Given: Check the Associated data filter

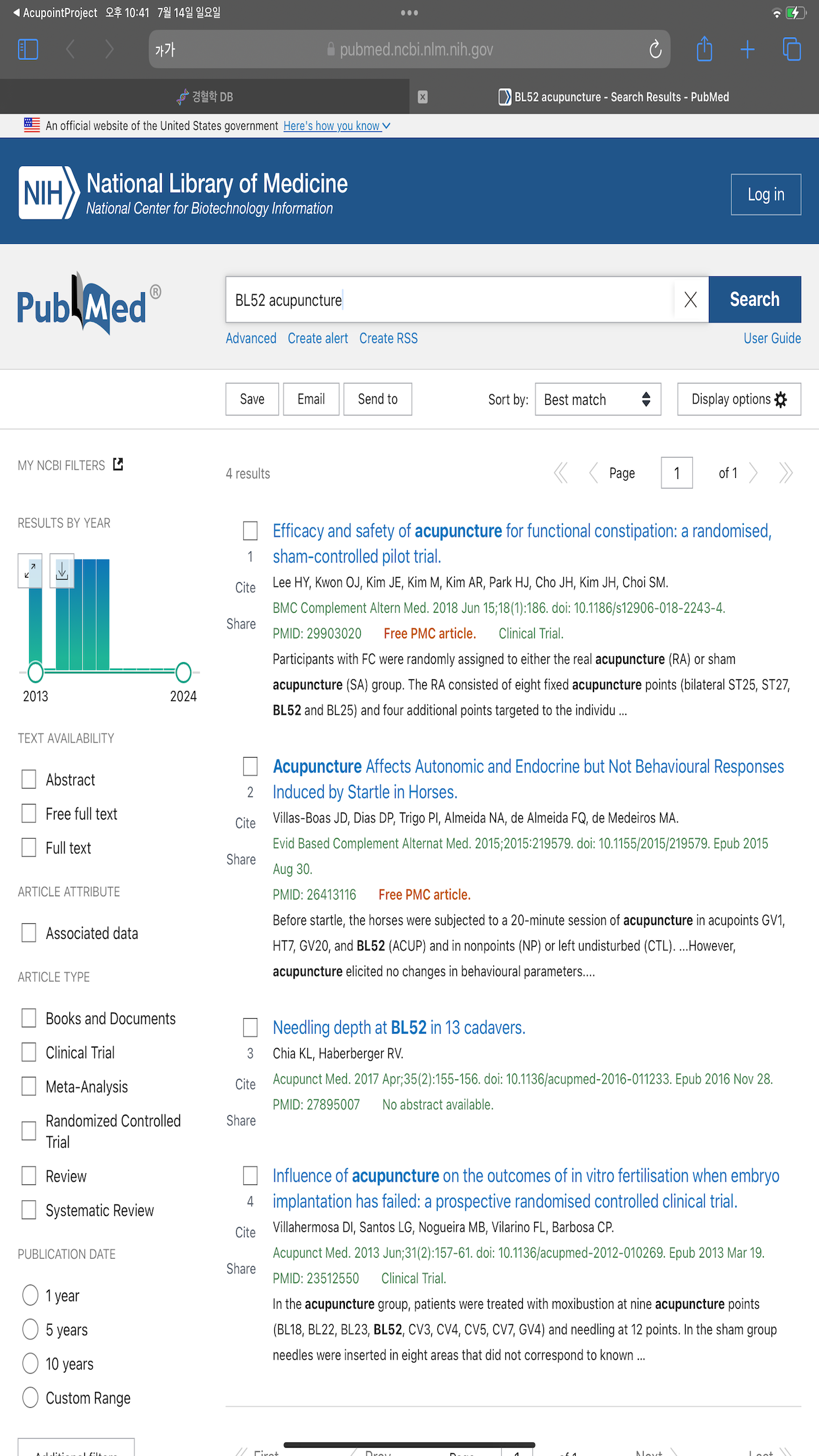Looking at the screenshot, I should click(x=29, y=933).
